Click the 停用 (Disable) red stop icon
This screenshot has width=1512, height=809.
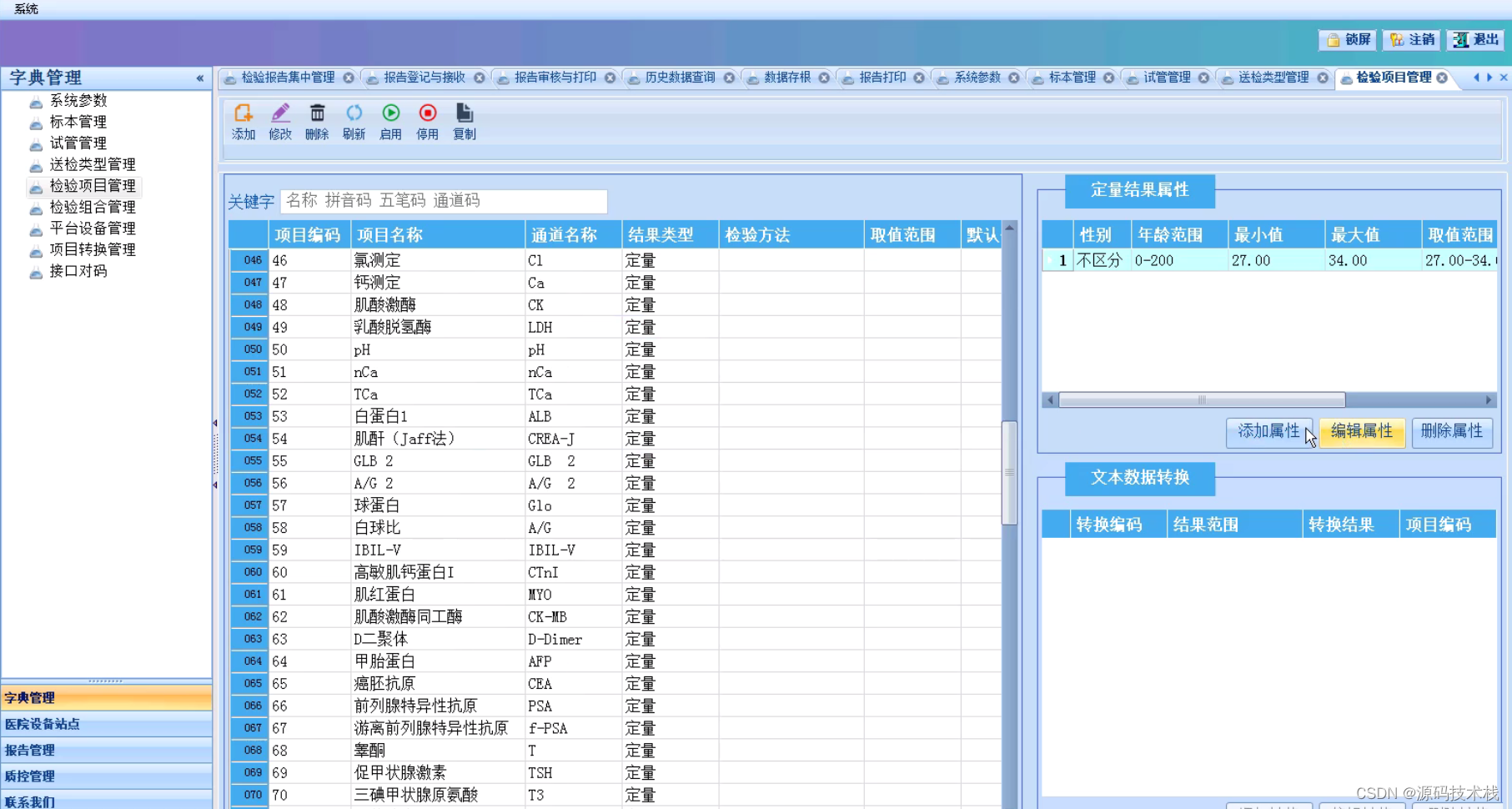pyautogui.click(x=427, y=122)
